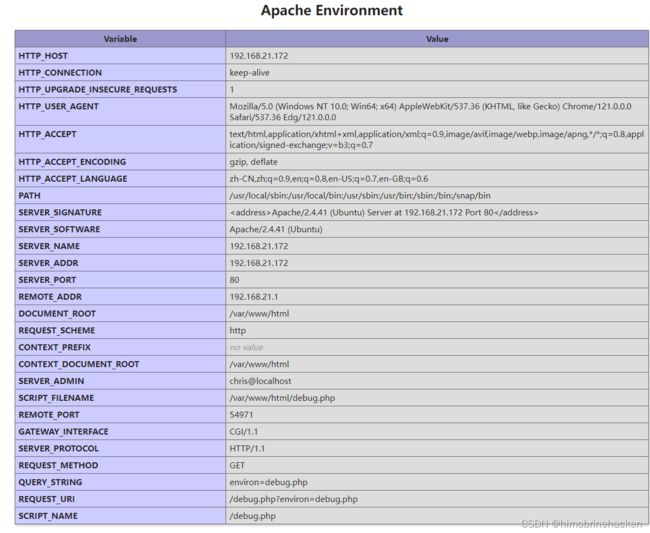Click the Apache Environment heading
This screenshot has width=650, height=533.
click(x=332, y=10)
